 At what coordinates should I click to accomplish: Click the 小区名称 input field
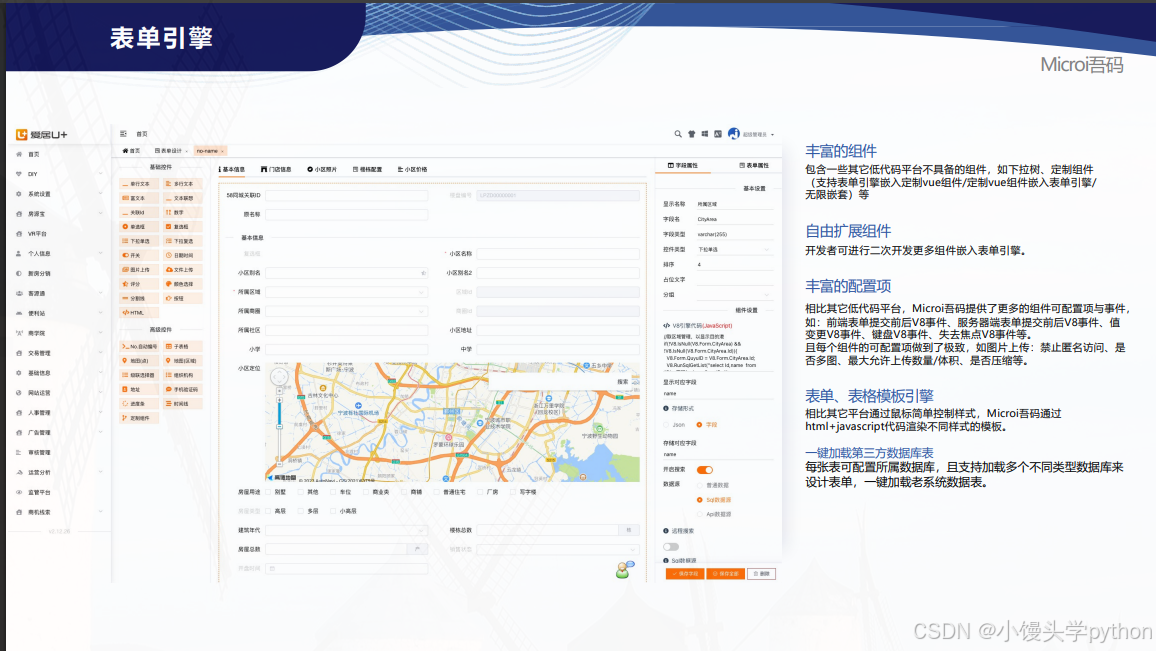point(558,254)
